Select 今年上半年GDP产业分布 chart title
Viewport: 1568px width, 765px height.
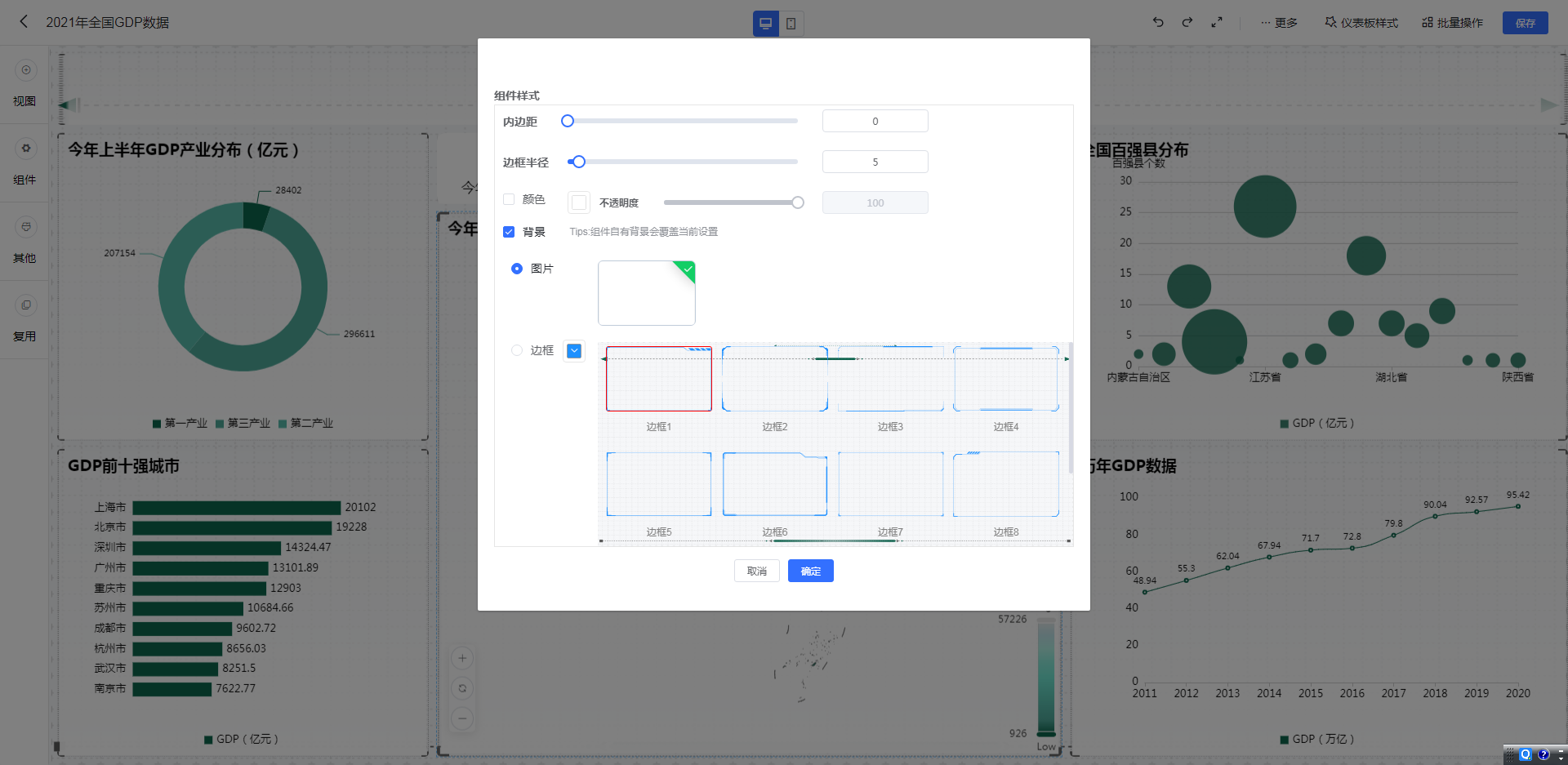tap(184, 150)
